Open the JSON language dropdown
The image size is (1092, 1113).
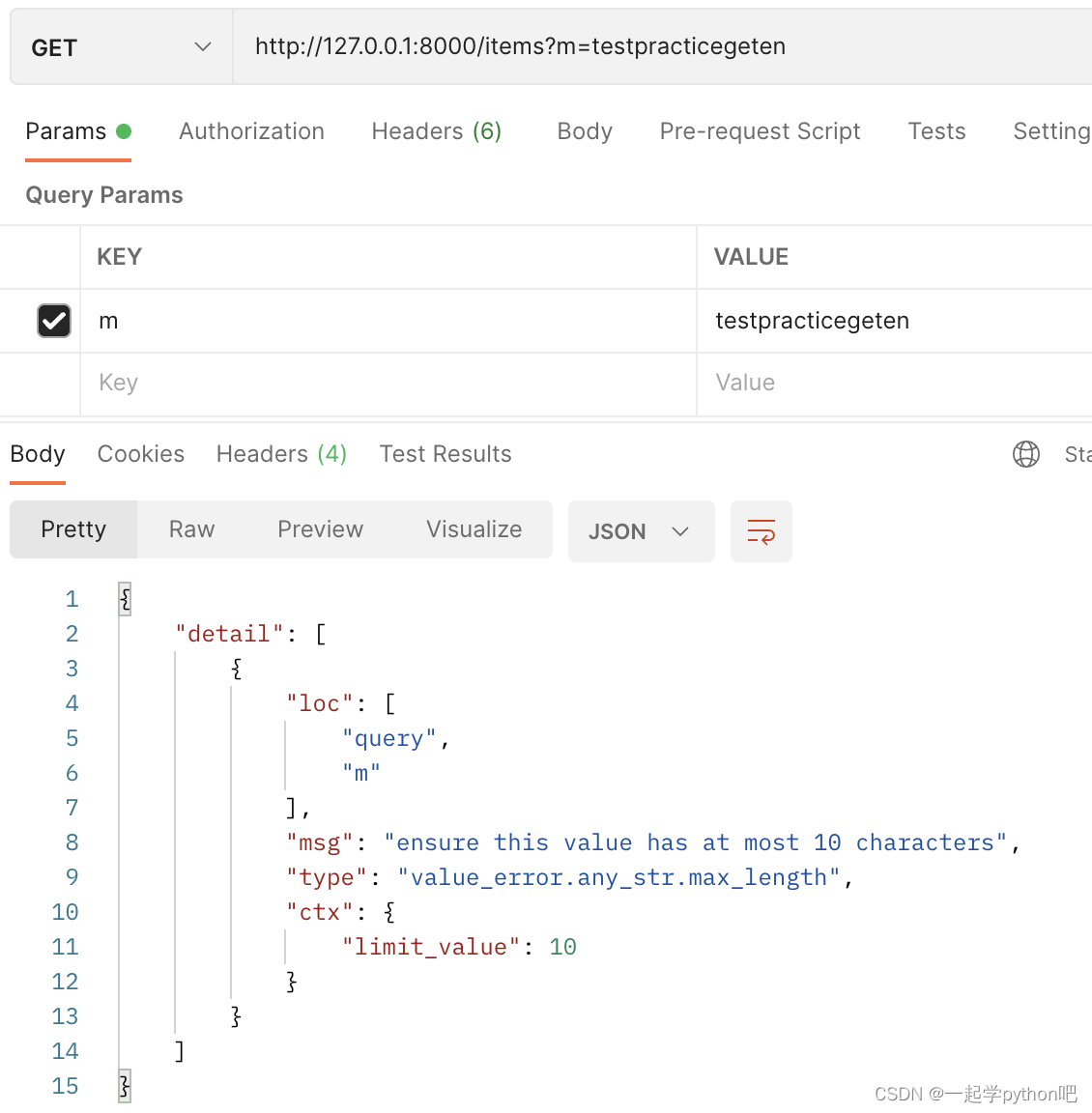pos(641,531)
